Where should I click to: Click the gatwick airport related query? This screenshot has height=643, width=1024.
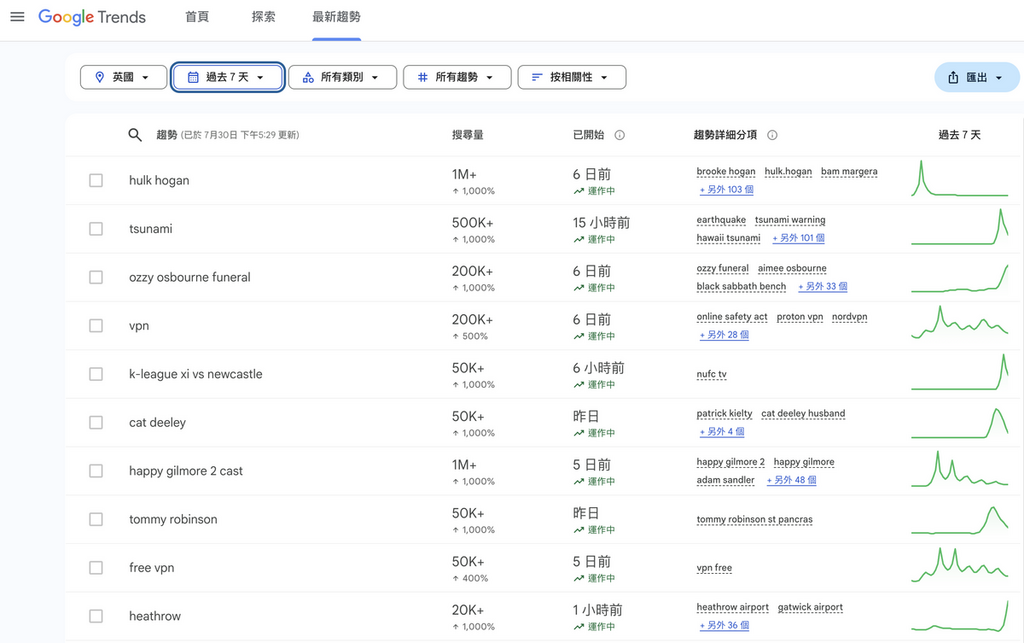tap(810, 607)
